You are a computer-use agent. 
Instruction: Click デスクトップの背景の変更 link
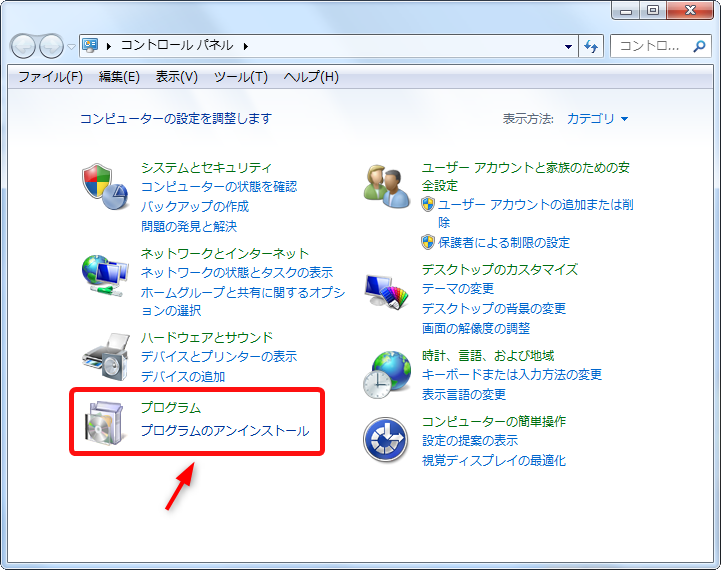(493, 308)
